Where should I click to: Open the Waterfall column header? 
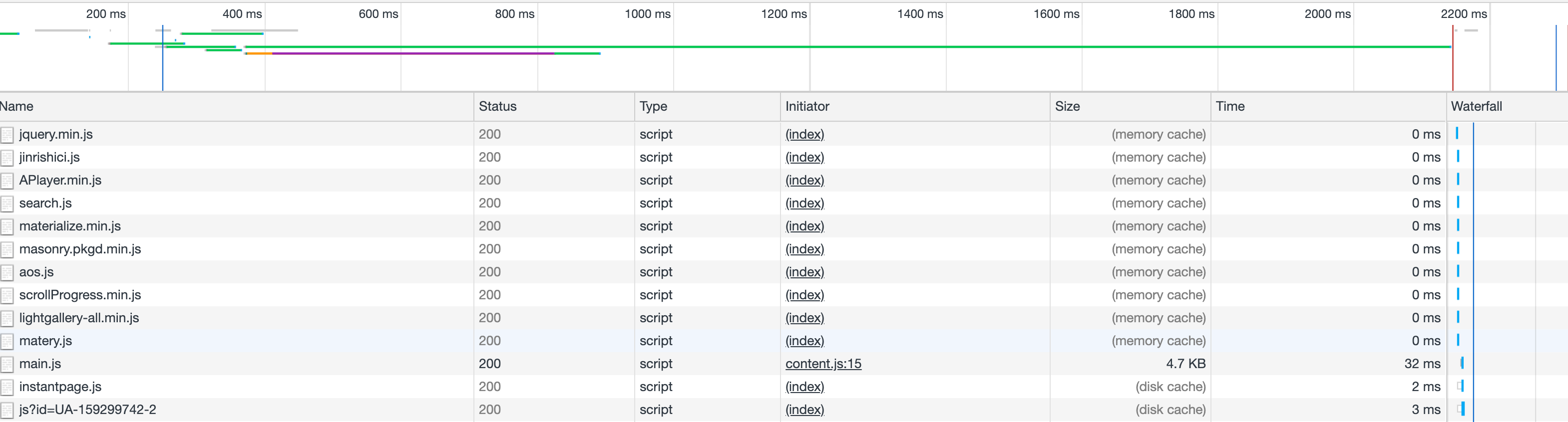click(1476, 106)
